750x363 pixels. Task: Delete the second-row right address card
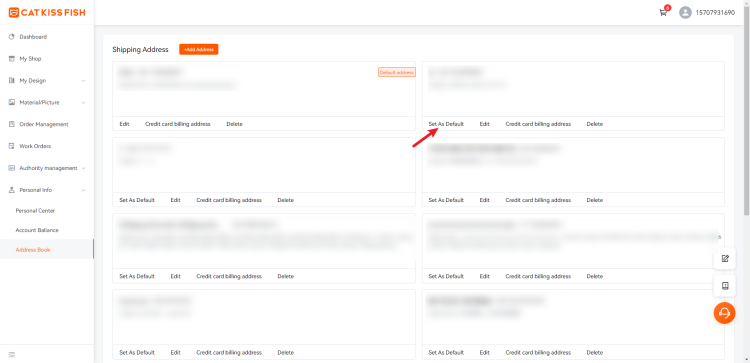pyautogui.click(x=595, y=200)
